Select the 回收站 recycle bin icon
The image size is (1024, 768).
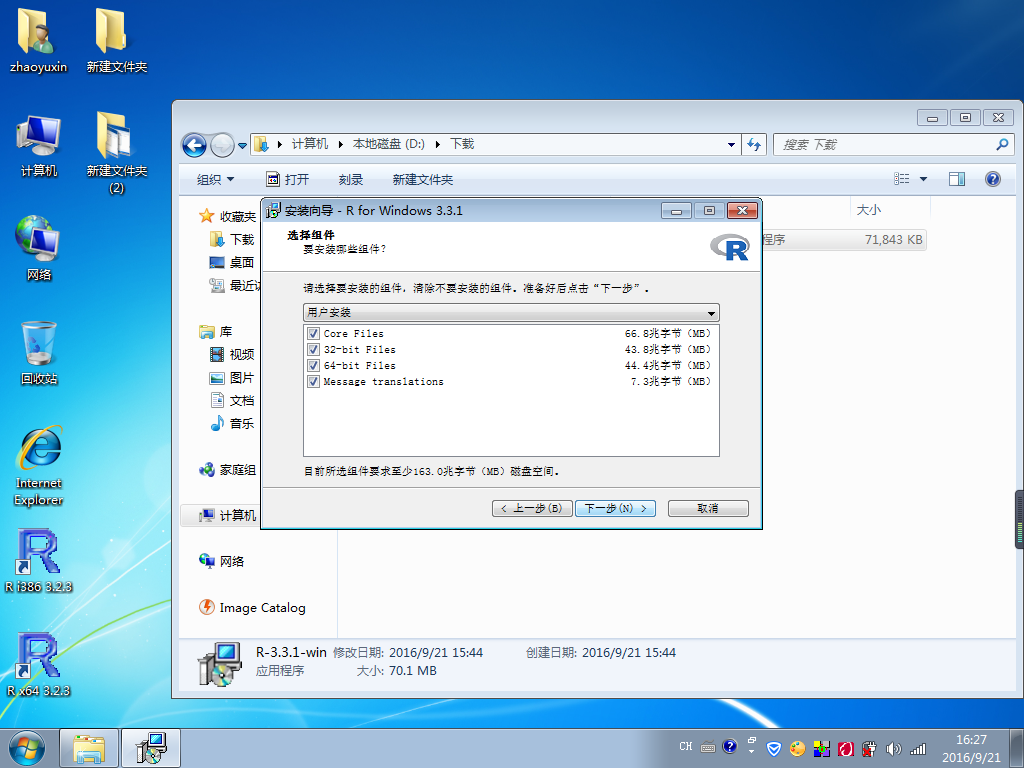[x=39, y=353]
